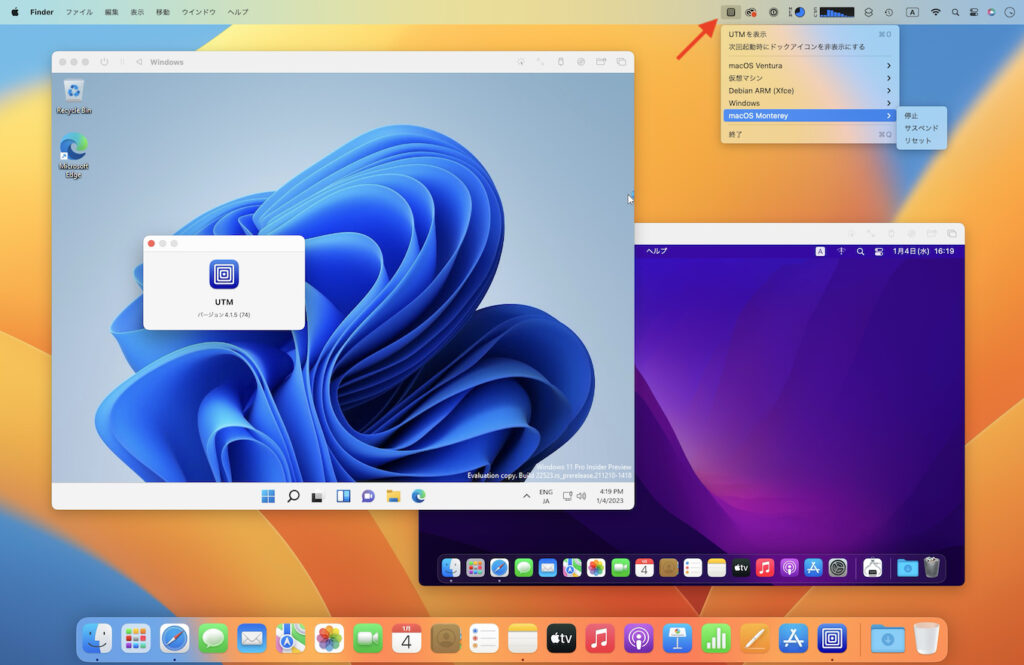Screen dimensions: 1024x665
Task: Switch input language via the ENG/JA indicator
Action: point(545,495)
